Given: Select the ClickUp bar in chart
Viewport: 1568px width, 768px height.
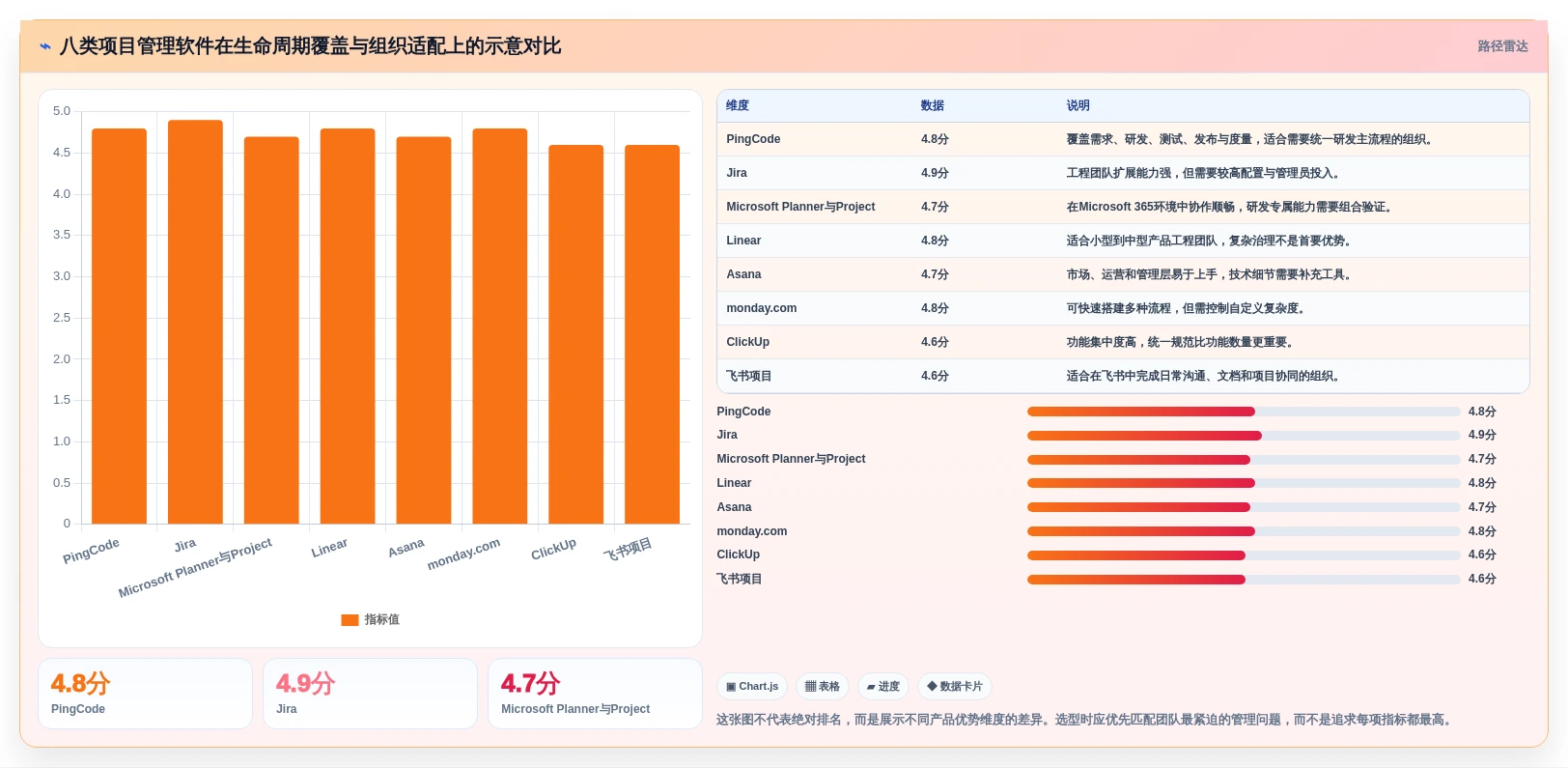Looking at the screenshot, I should tap(576, 334).
